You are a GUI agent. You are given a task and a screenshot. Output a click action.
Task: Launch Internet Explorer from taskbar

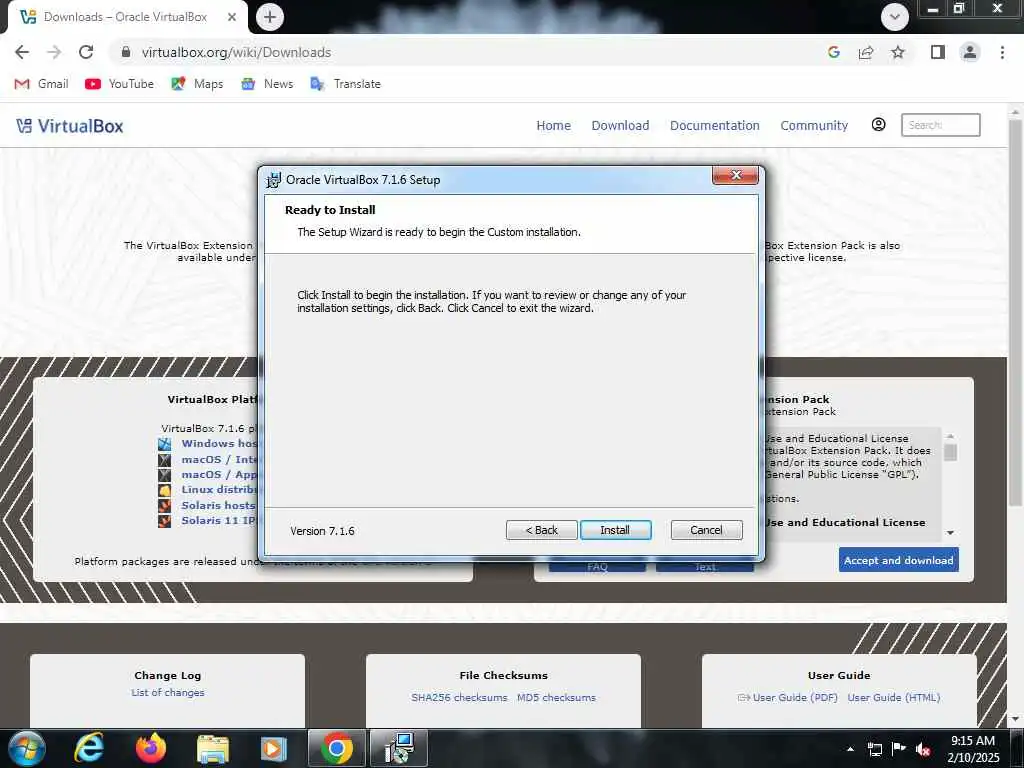(89, 748)
